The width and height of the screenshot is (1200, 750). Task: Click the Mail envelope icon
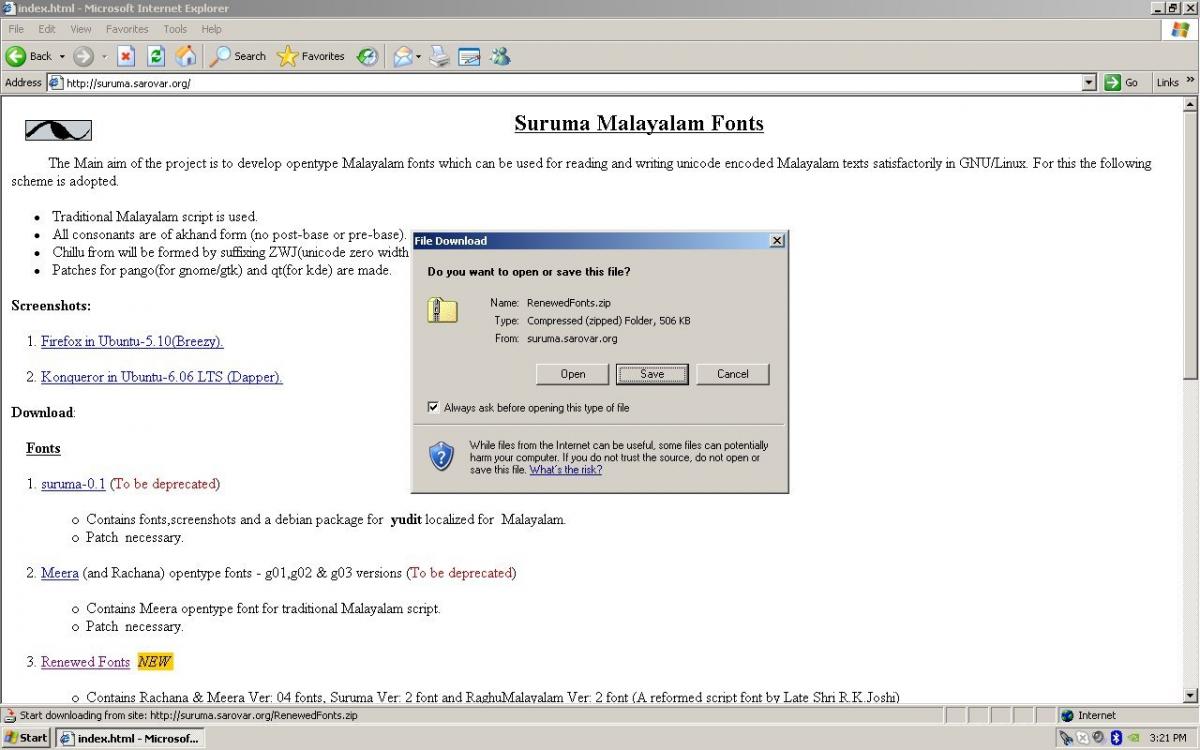(x=402, y=56)
